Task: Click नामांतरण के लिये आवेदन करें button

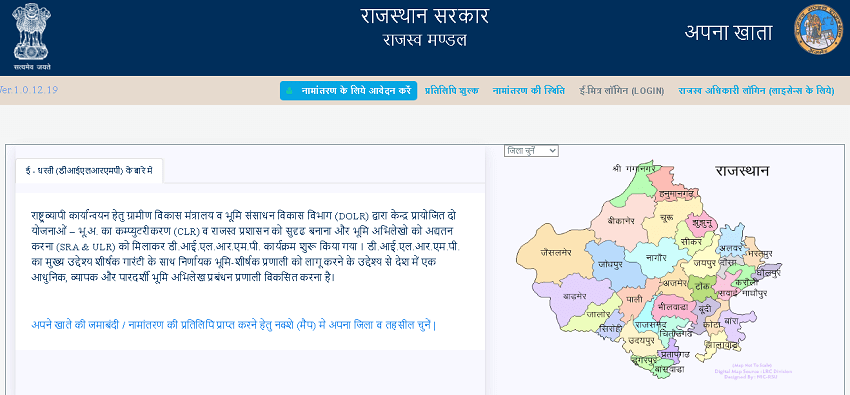Action: point(348,90)
